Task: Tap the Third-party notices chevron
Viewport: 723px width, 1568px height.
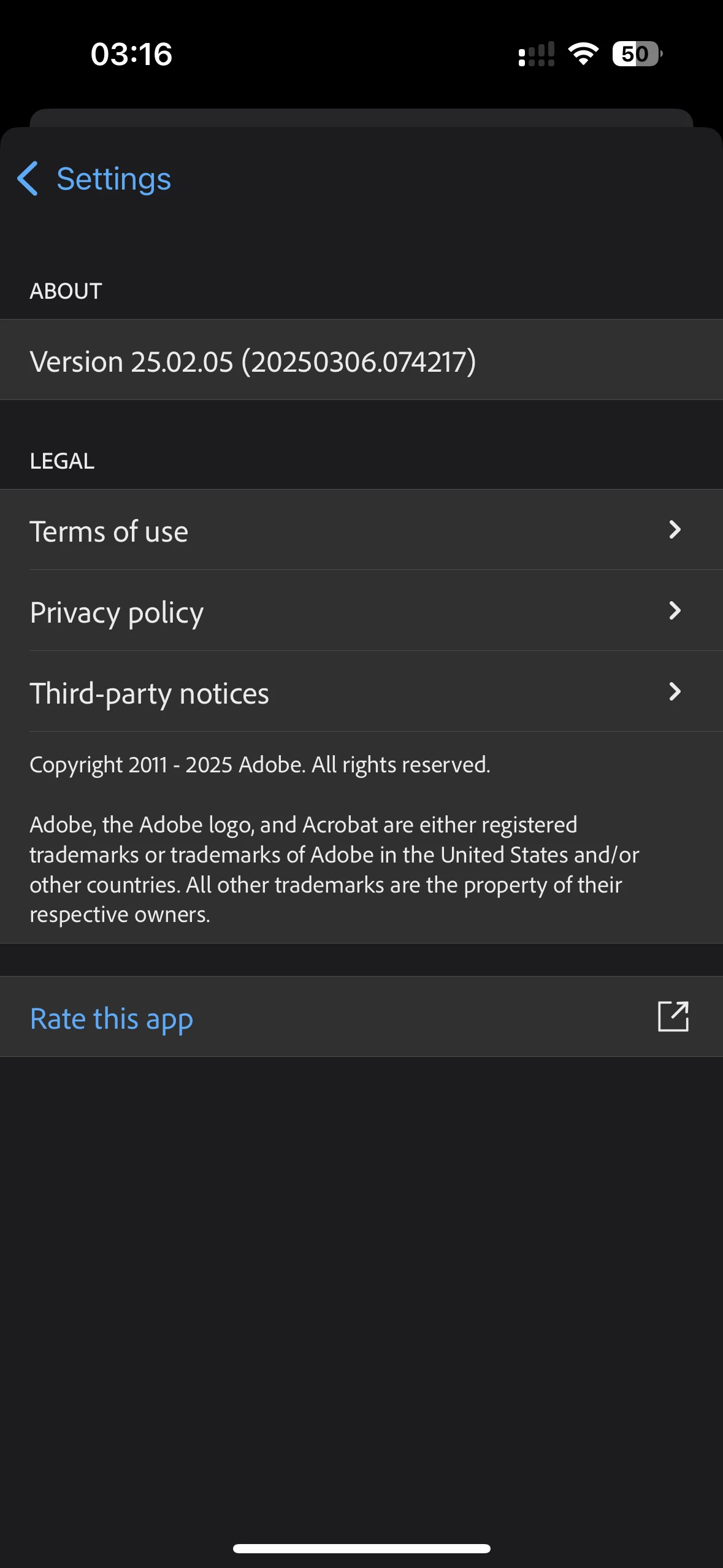Action: [675, 692]
